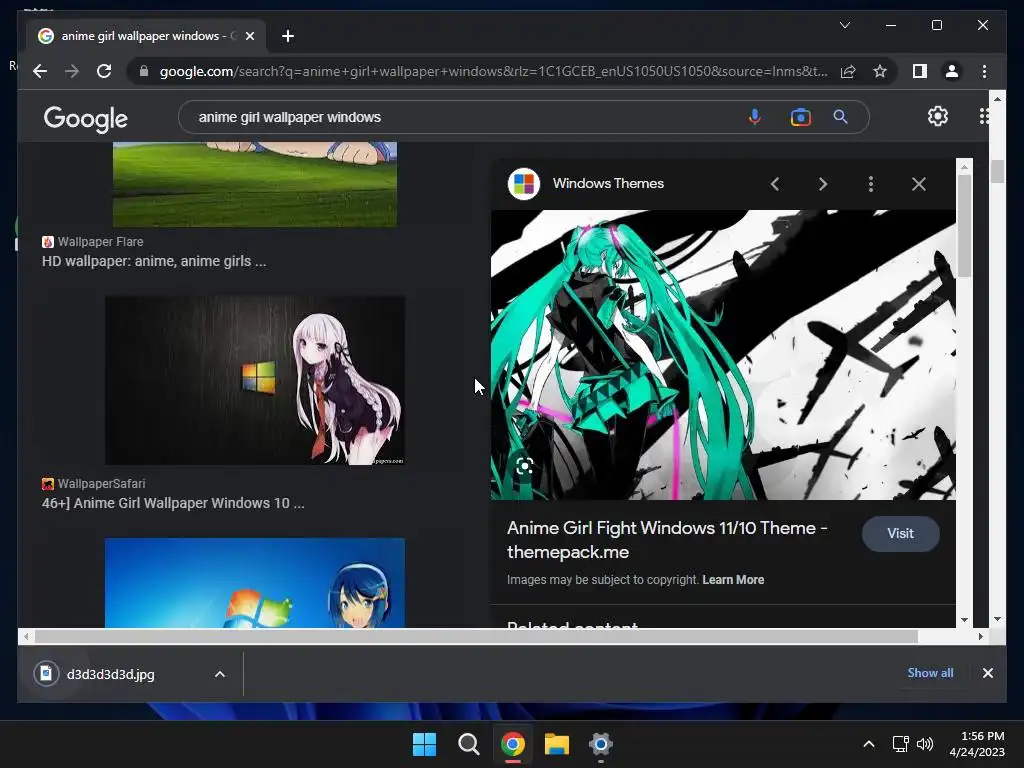This screenshot has height=768, width=1024.
Task: Show hidden system tray icons
Action: tap(869, 744)
